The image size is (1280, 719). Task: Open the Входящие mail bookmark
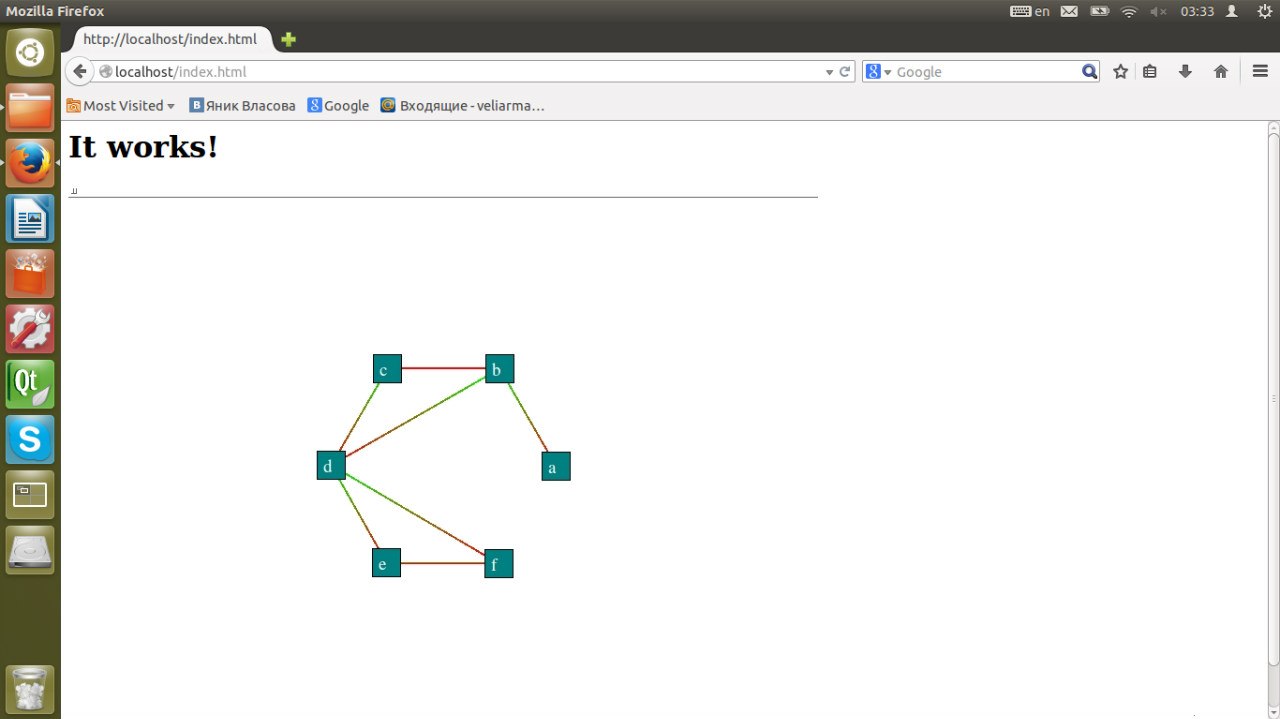[462, 105]
